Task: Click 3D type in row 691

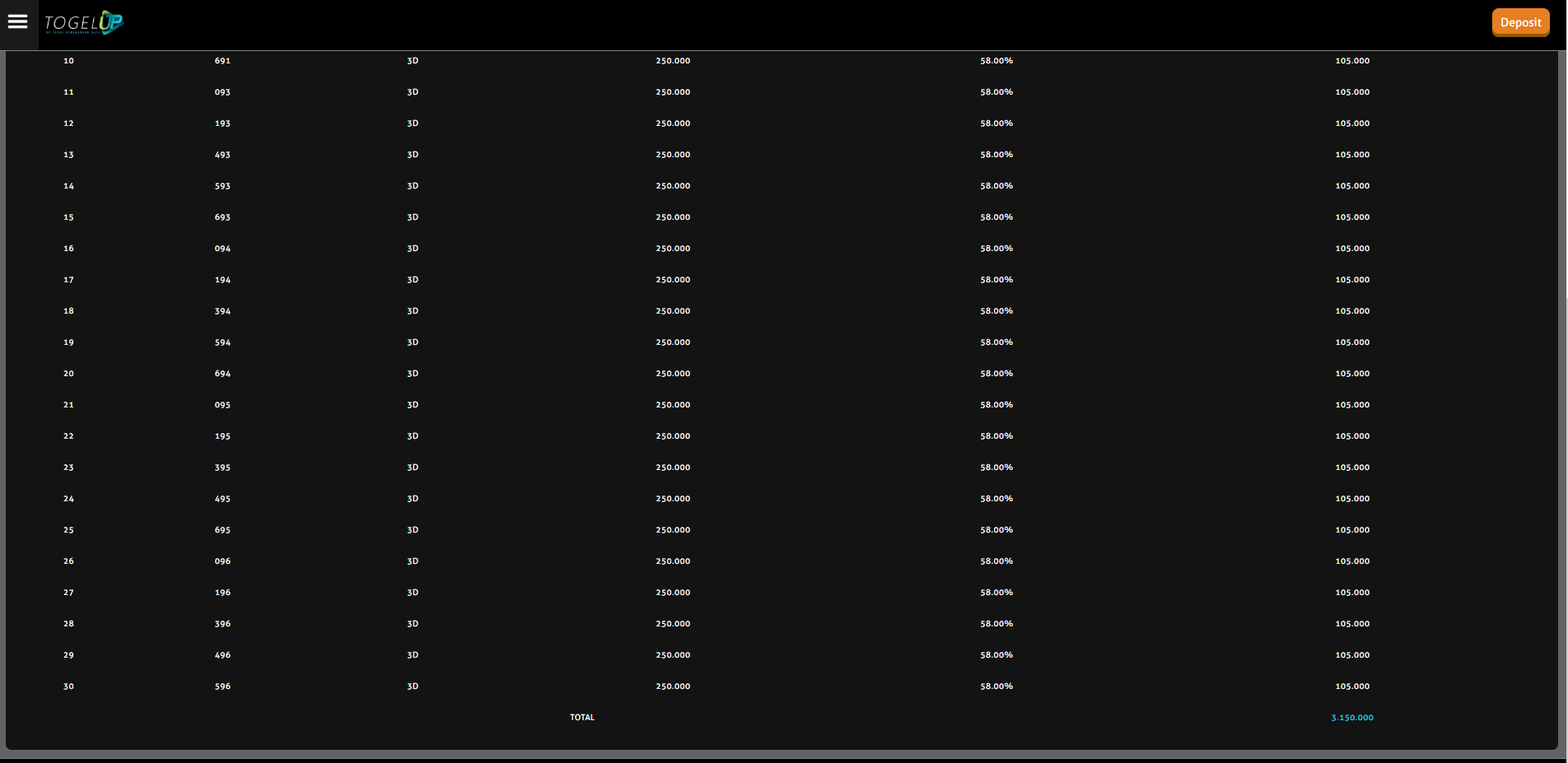Action: tap(413, 61)
